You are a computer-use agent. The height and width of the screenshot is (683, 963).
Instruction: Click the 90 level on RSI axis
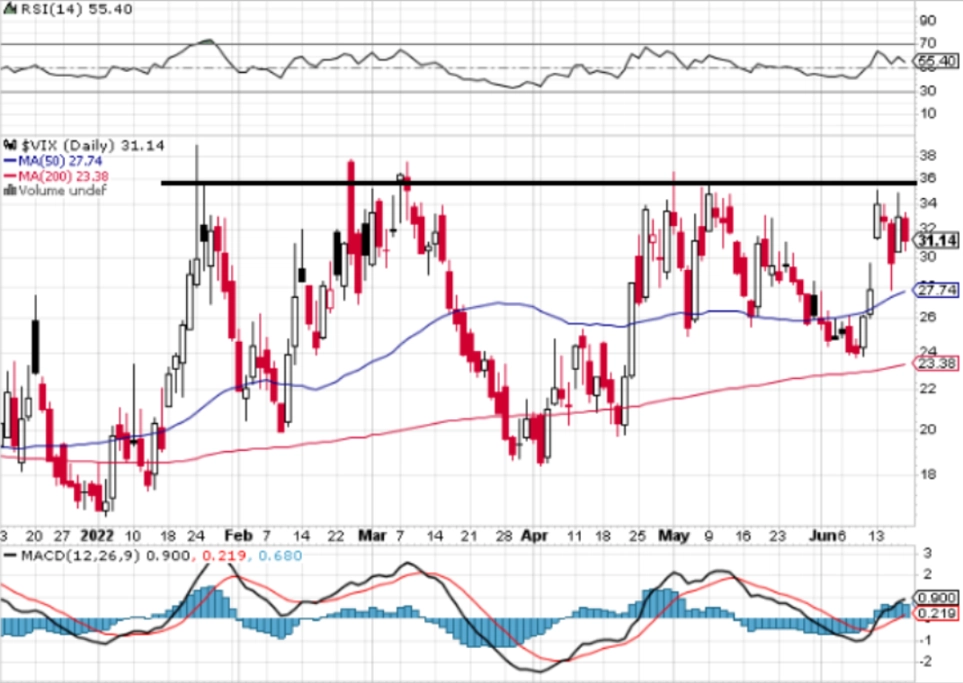click(x=928, y=20)
